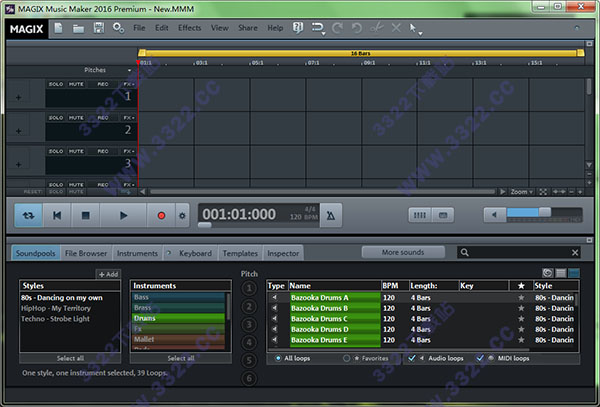Click the undo arrow icon in the toolbar

(x=357, y=28)
